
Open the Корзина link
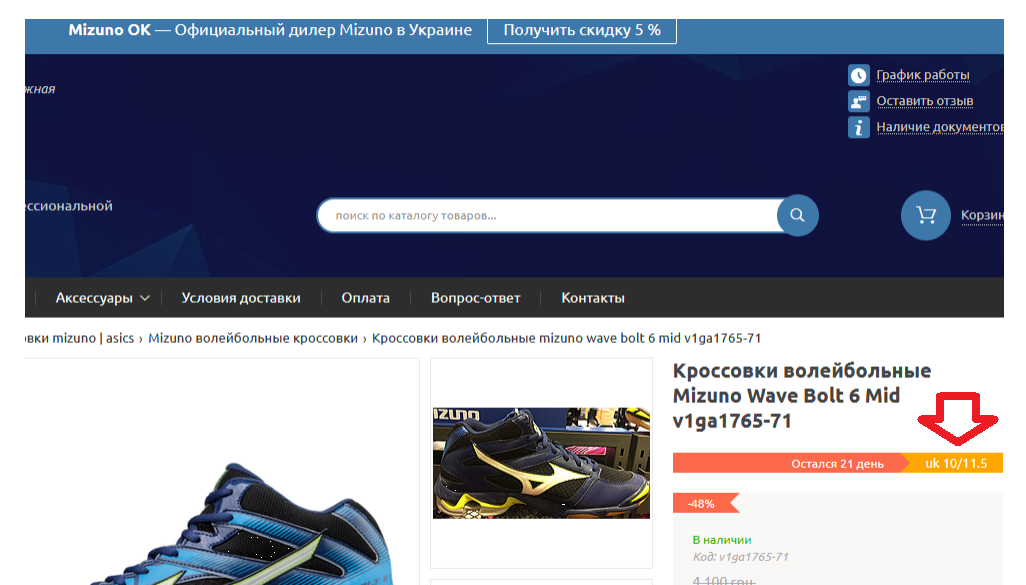(982, 215)
